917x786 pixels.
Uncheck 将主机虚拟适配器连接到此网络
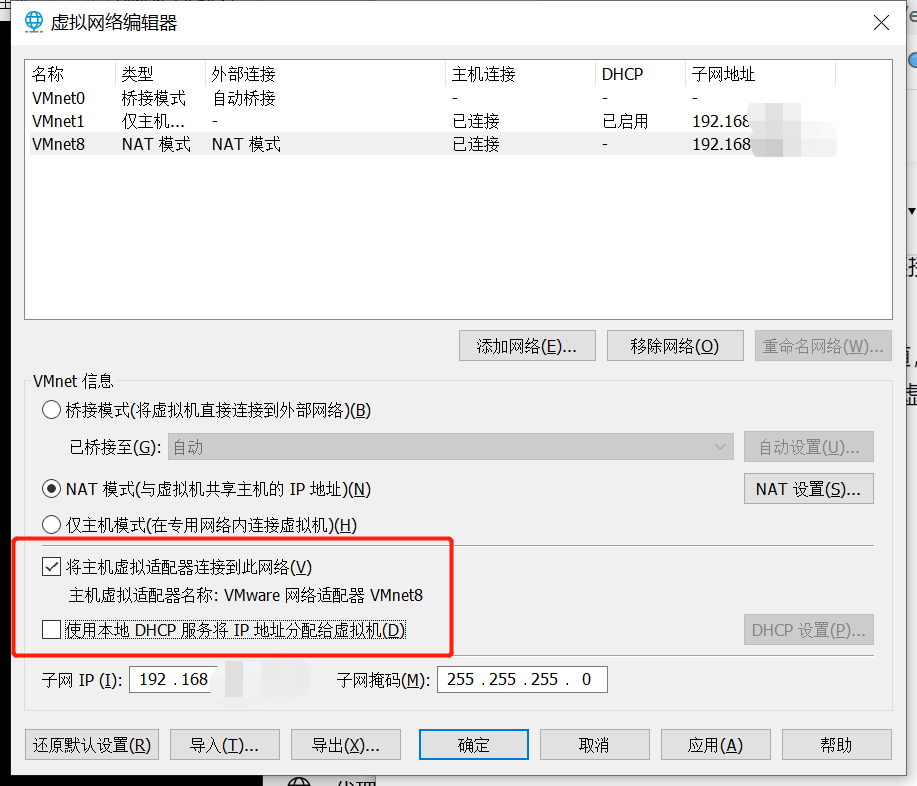[x=51, y=567]
